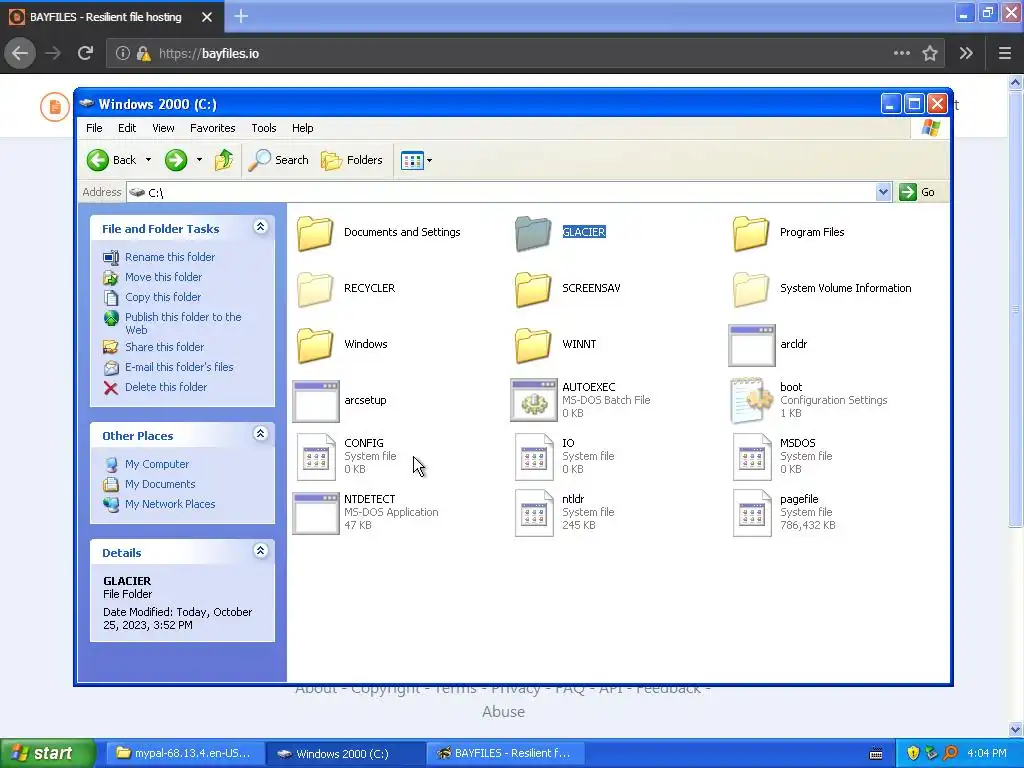Click the Abuse link in browser footer
Viewport: 1024px width, 768px height.
[x=504, y=712]
